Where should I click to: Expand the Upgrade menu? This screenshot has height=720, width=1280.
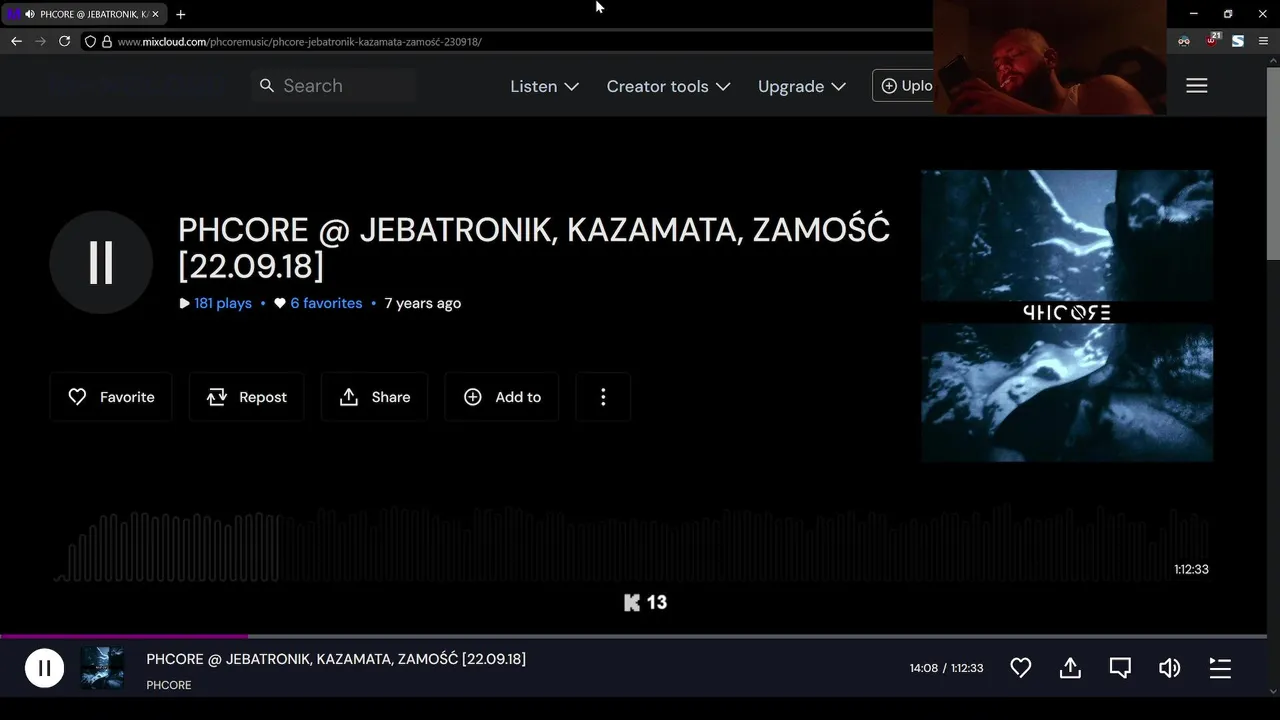pos(802,86)
